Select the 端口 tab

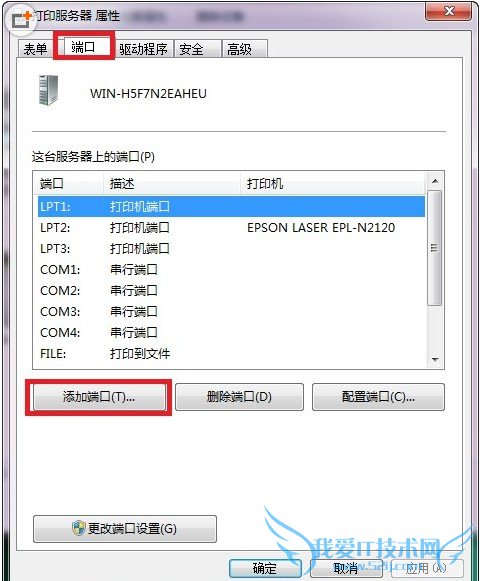coord(84,47)
